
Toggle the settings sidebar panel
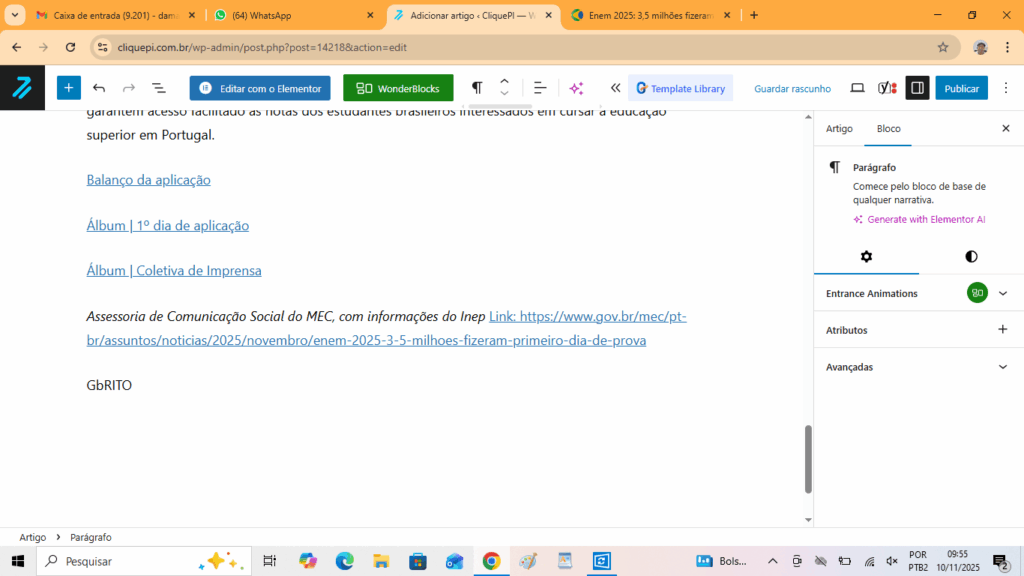pyautogui.click(x=916, y=88)
